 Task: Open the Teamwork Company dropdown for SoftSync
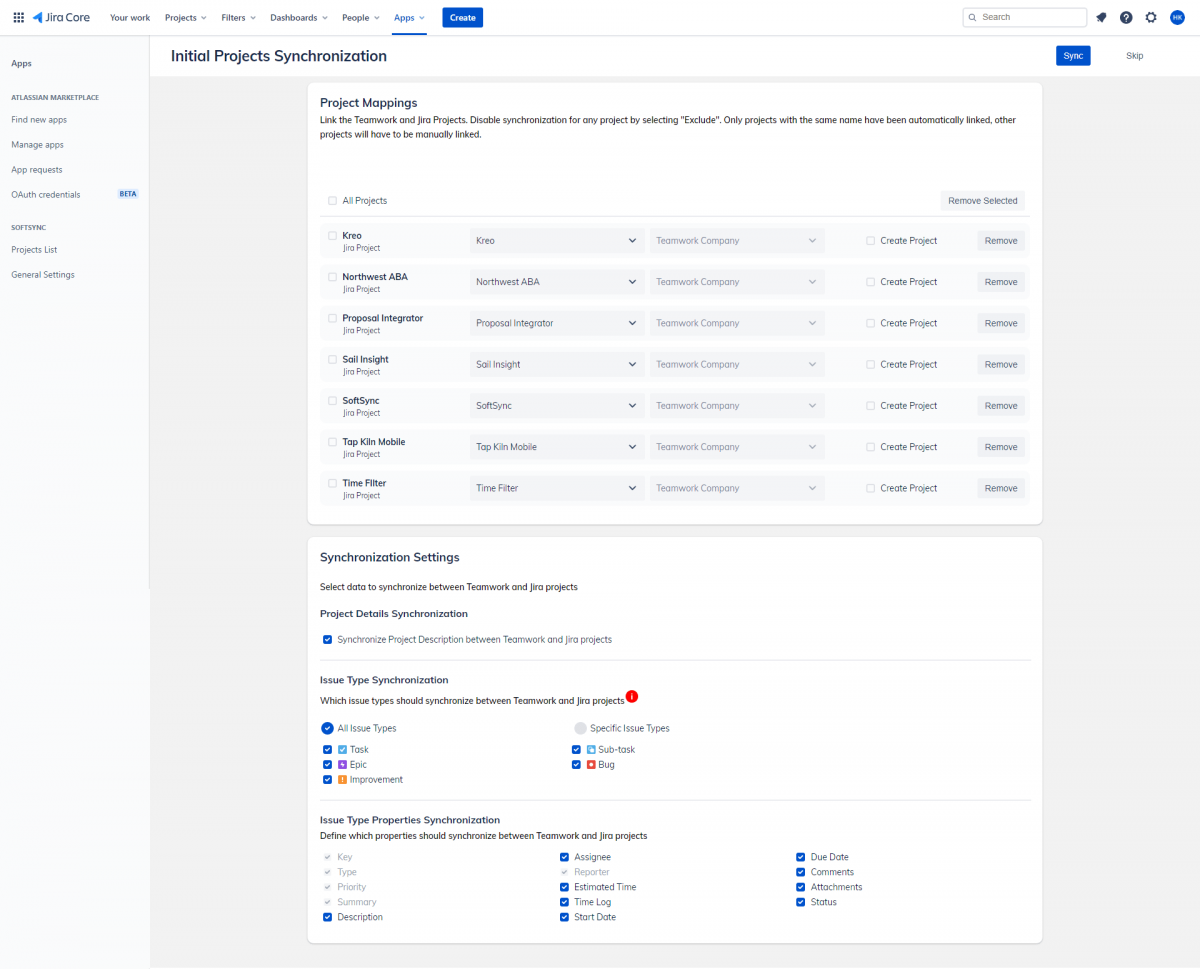(x=736, y=405)
